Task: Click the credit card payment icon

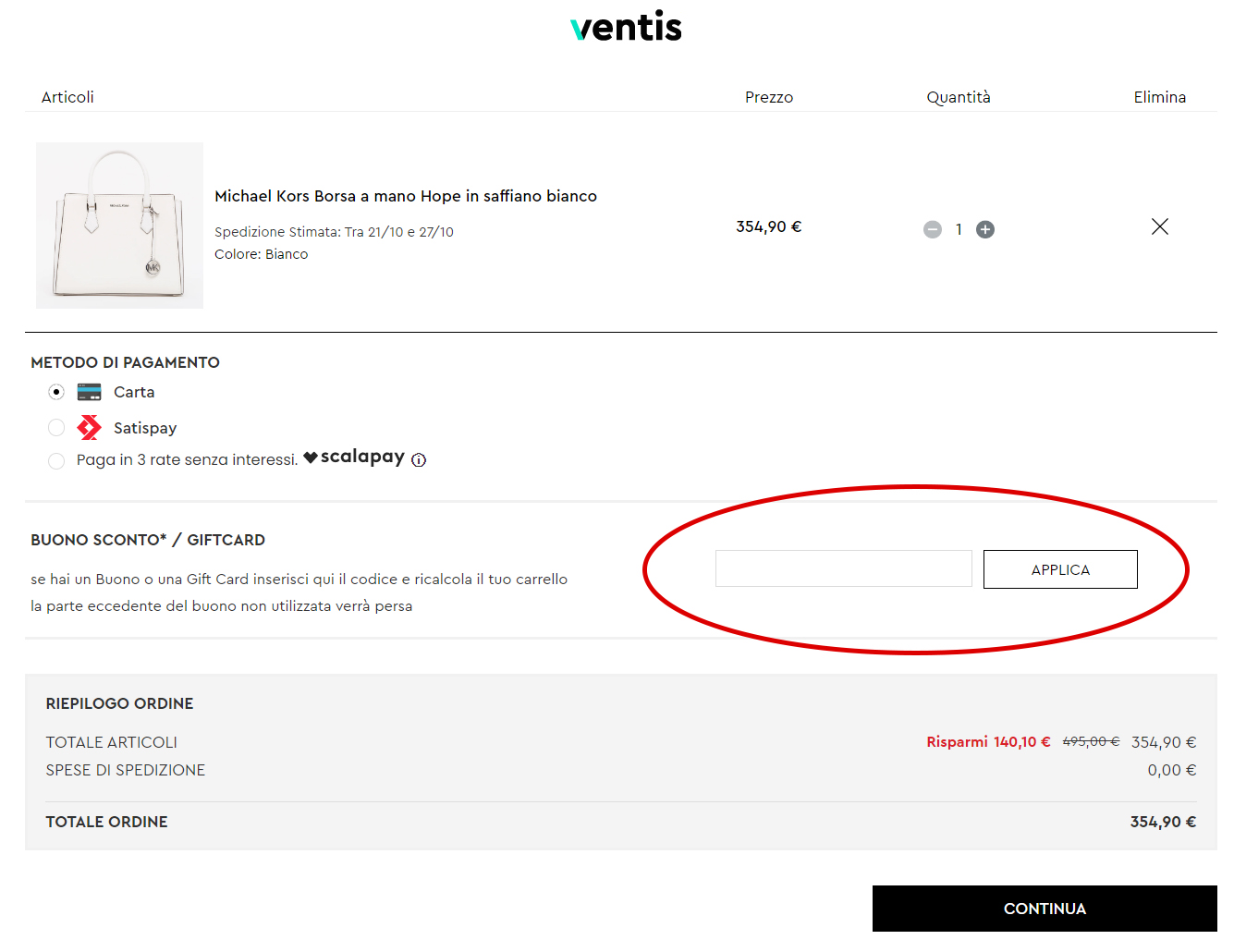Action: [x=89, y=391]
